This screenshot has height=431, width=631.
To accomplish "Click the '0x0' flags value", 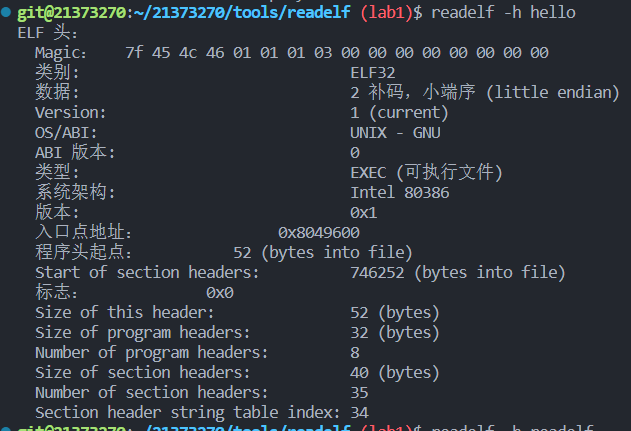I will click(x=220, y=293).
